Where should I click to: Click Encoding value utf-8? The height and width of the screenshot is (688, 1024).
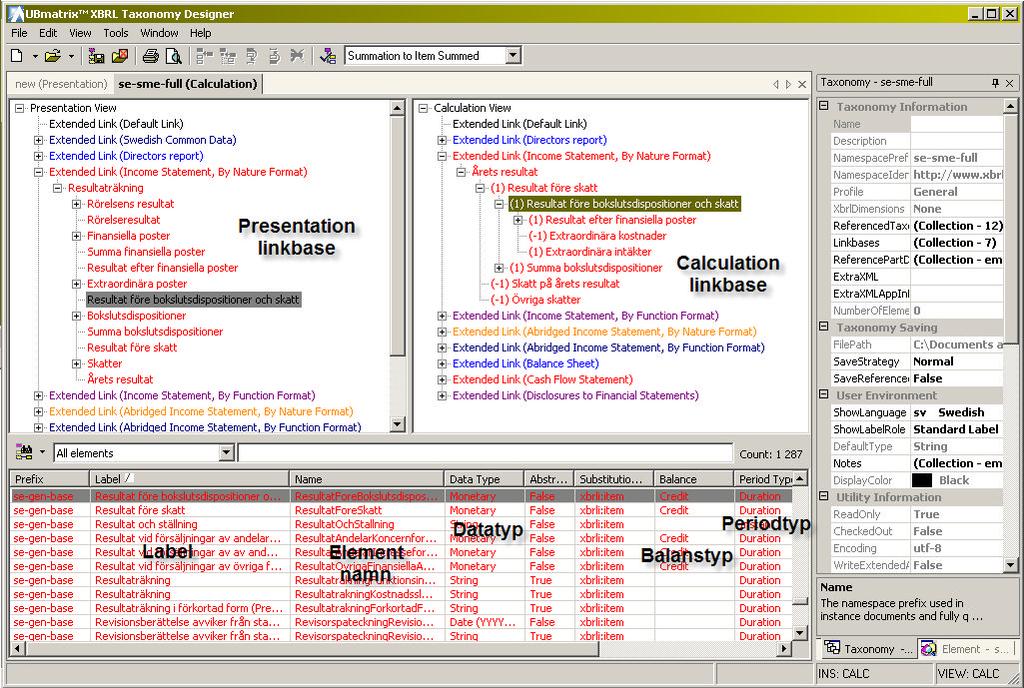[x=957, y=548]
